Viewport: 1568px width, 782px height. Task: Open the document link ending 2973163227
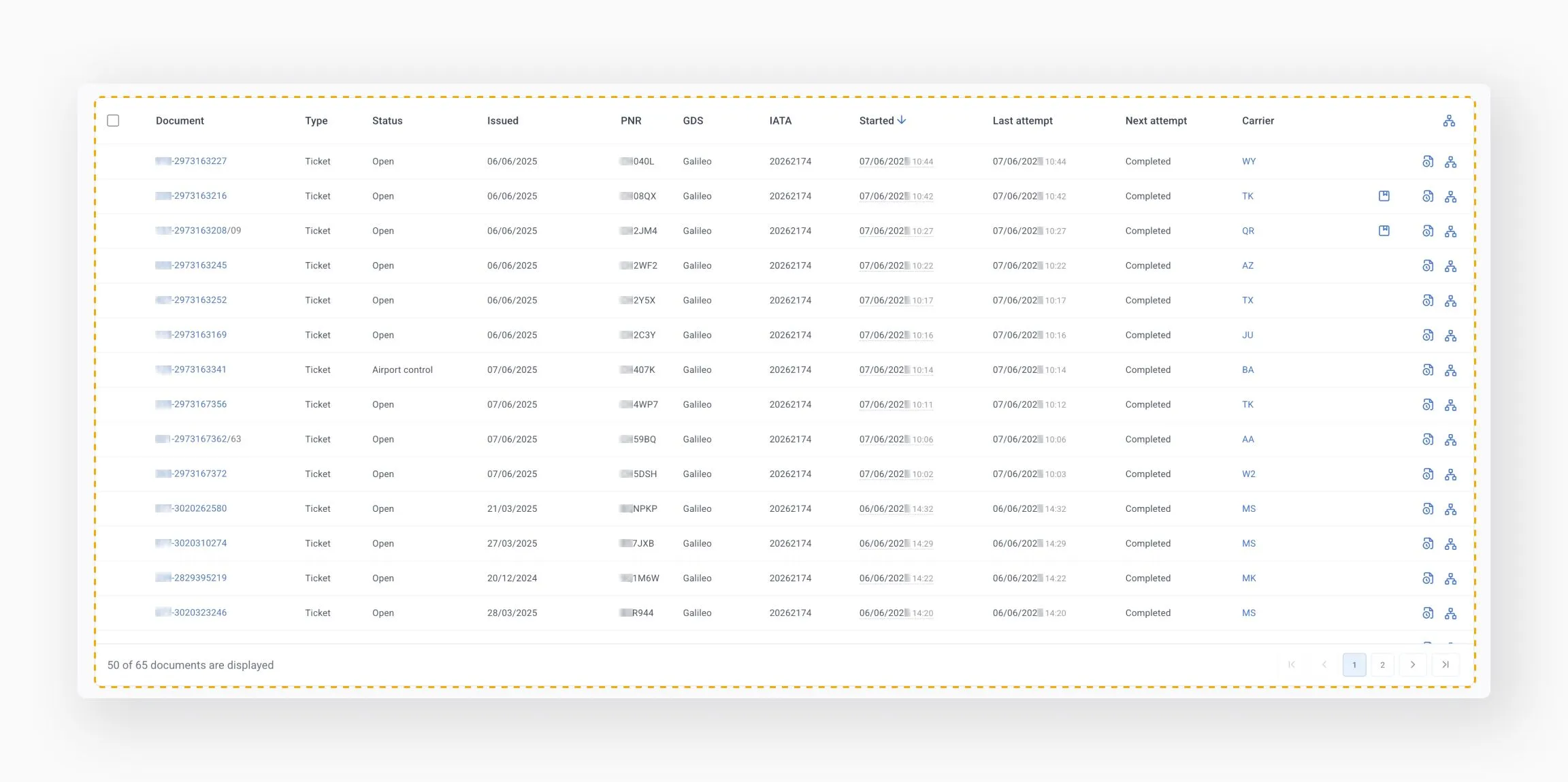[x=199, y=161]
